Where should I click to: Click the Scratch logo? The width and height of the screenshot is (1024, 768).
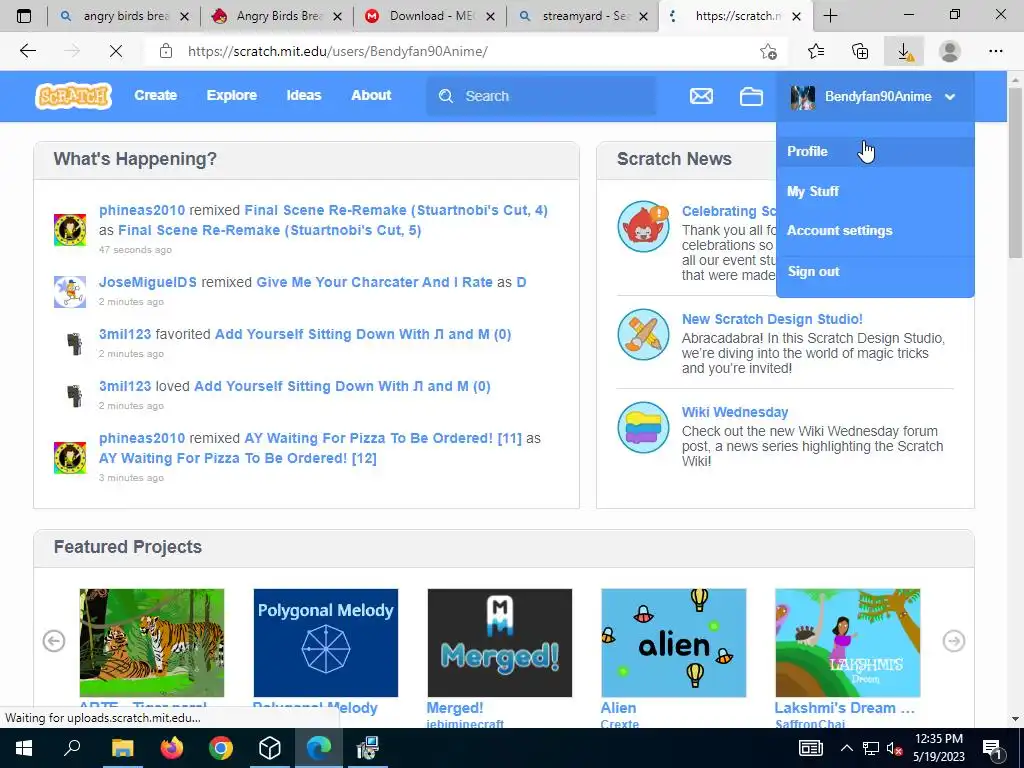(73, 96)
